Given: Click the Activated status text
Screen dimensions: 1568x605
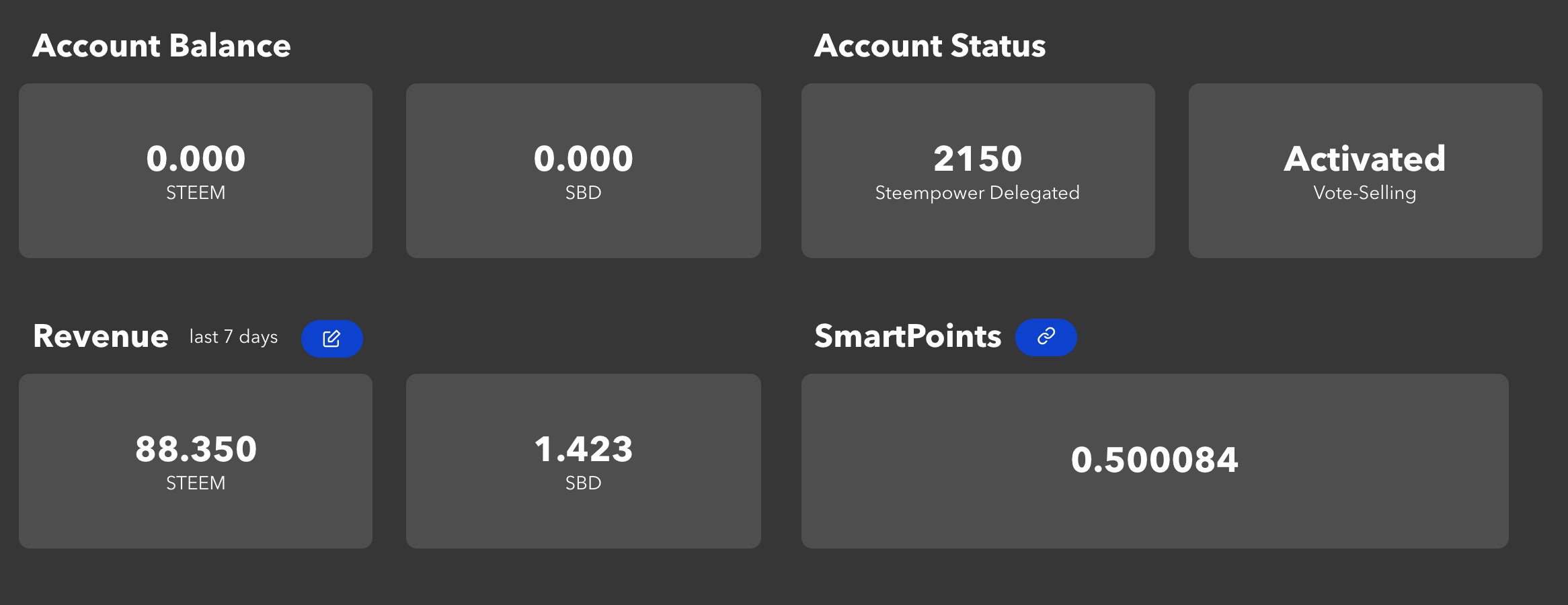Looking at the screenshot, I should [1365, 159].
